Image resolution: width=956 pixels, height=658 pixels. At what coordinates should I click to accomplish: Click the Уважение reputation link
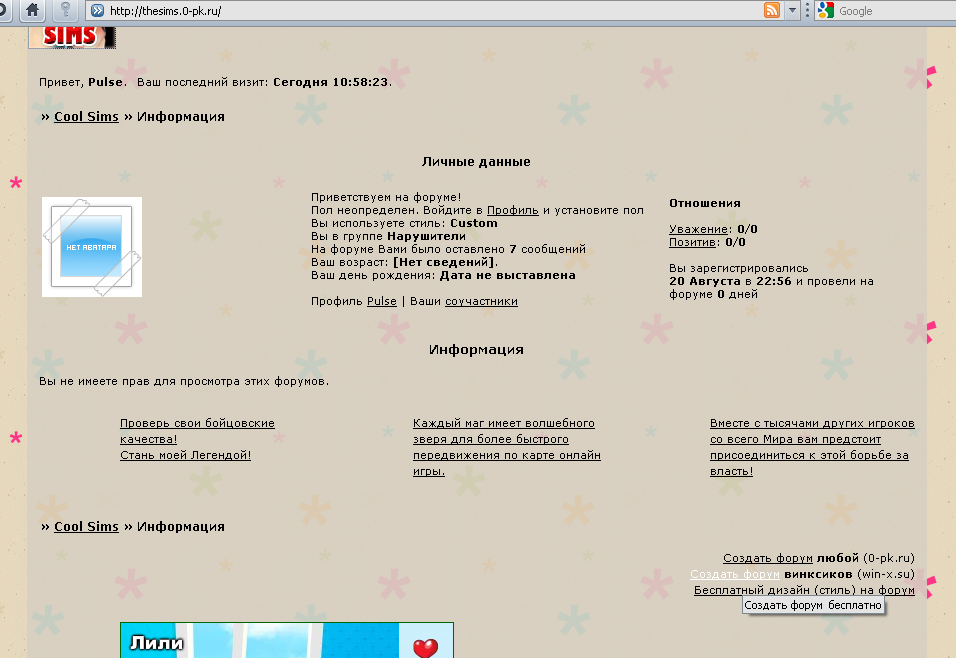click(x=698, y=229)
